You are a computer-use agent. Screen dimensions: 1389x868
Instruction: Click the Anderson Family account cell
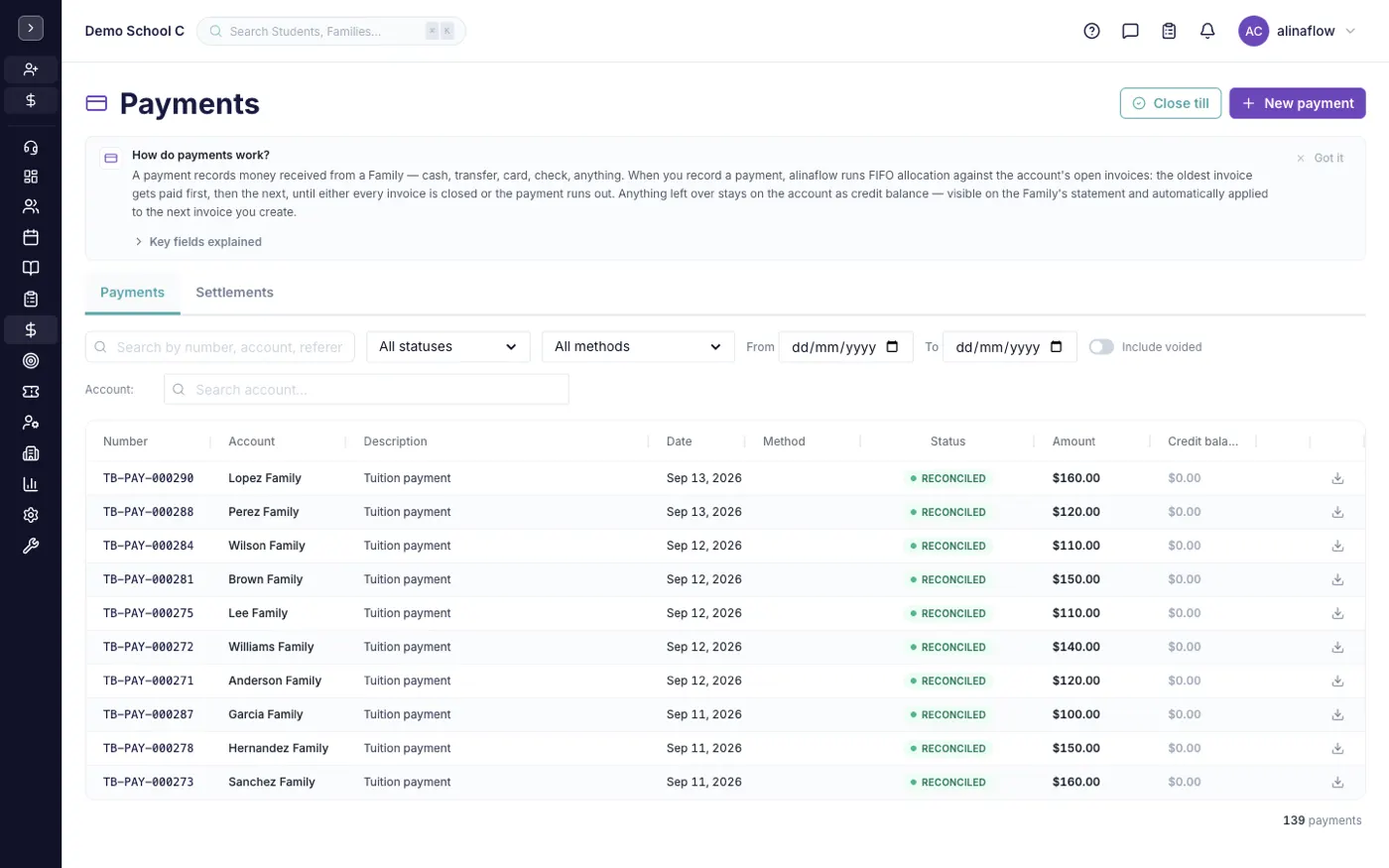pyautogui.click(x=275, y=681)
